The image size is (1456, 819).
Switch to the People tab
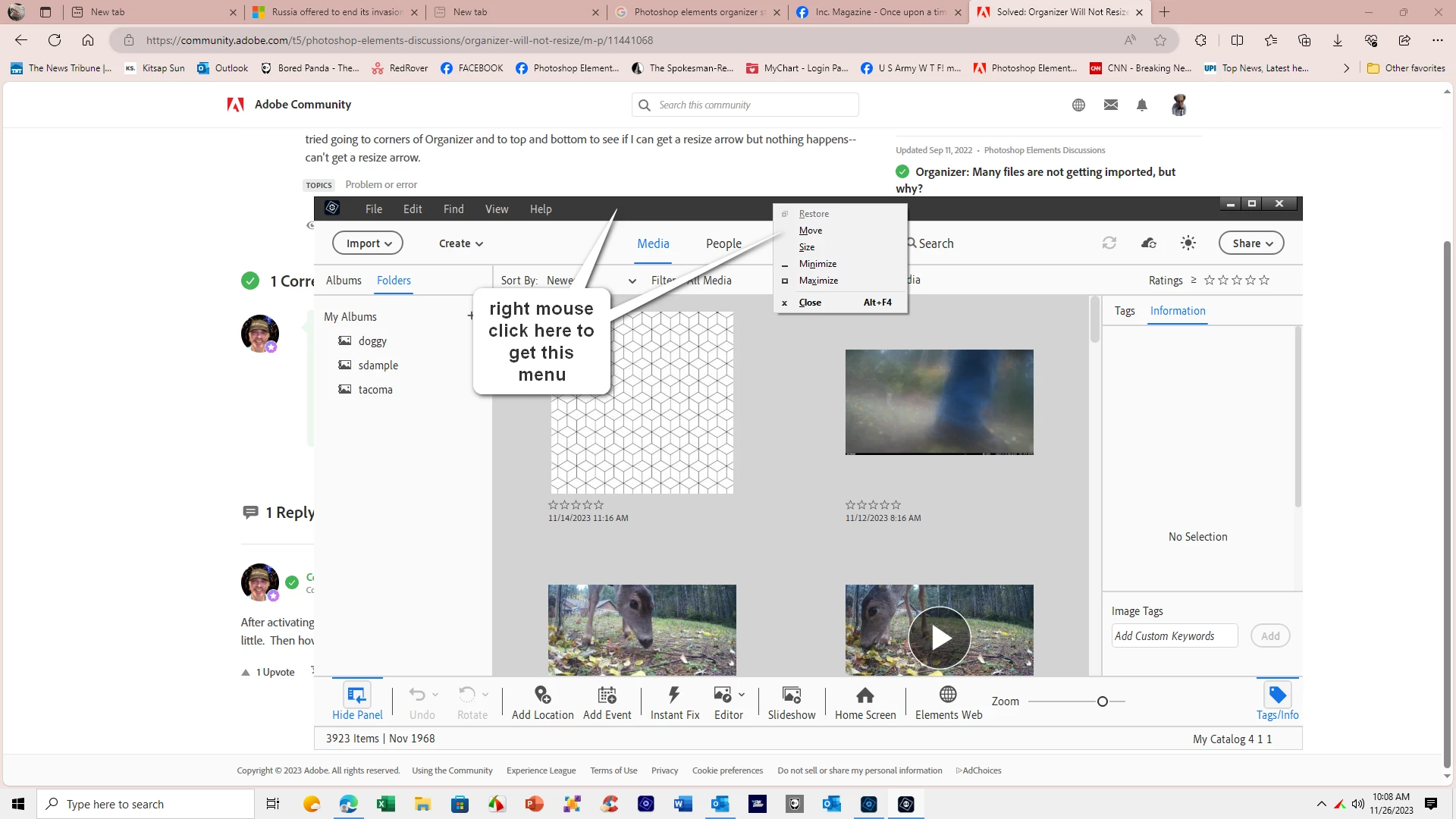pyautogui.click(x=723, y=243)
